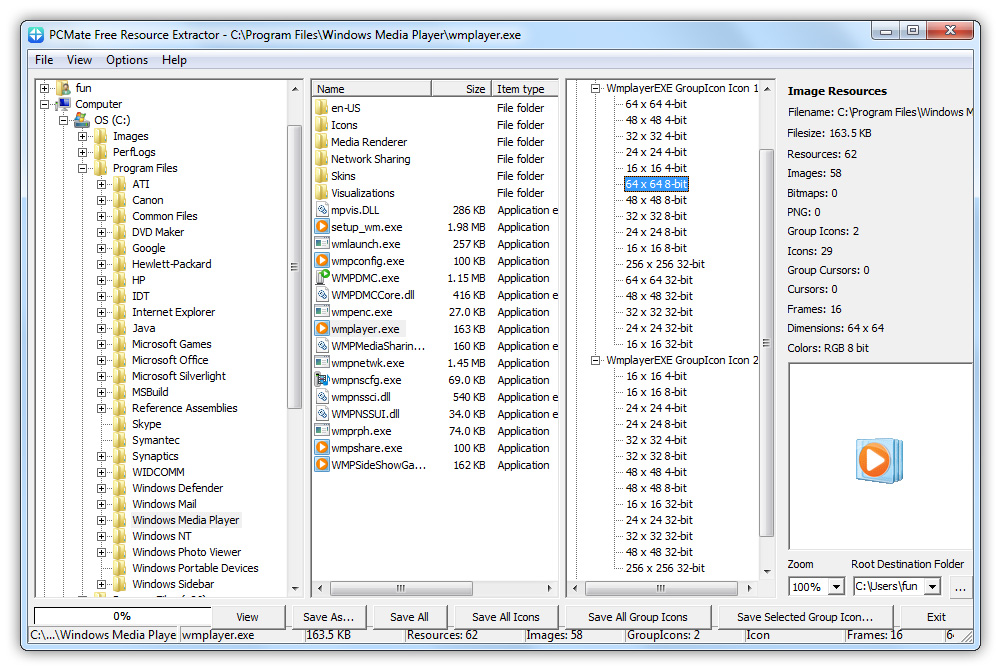Click the Exit button
1001x671 pixels.
937,617
